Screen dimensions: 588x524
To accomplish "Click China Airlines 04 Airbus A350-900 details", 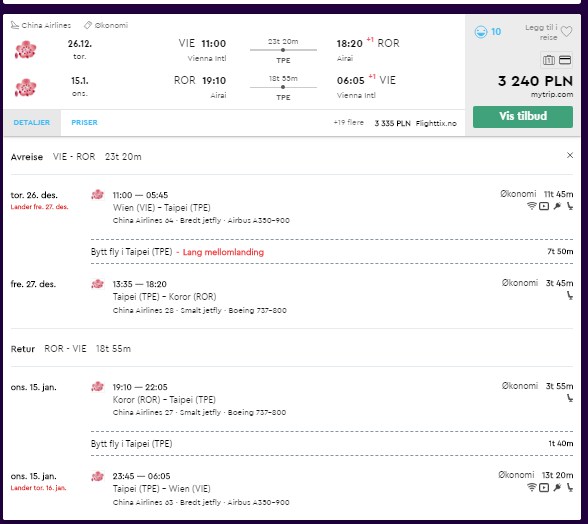I will pos(201,221).
